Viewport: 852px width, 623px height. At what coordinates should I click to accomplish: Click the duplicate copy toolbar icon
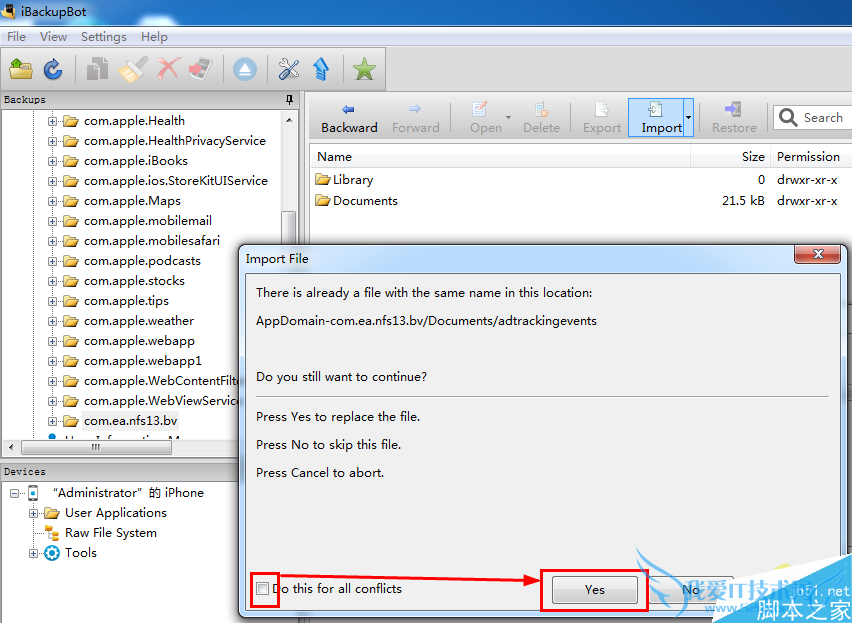tap(97, 70)
